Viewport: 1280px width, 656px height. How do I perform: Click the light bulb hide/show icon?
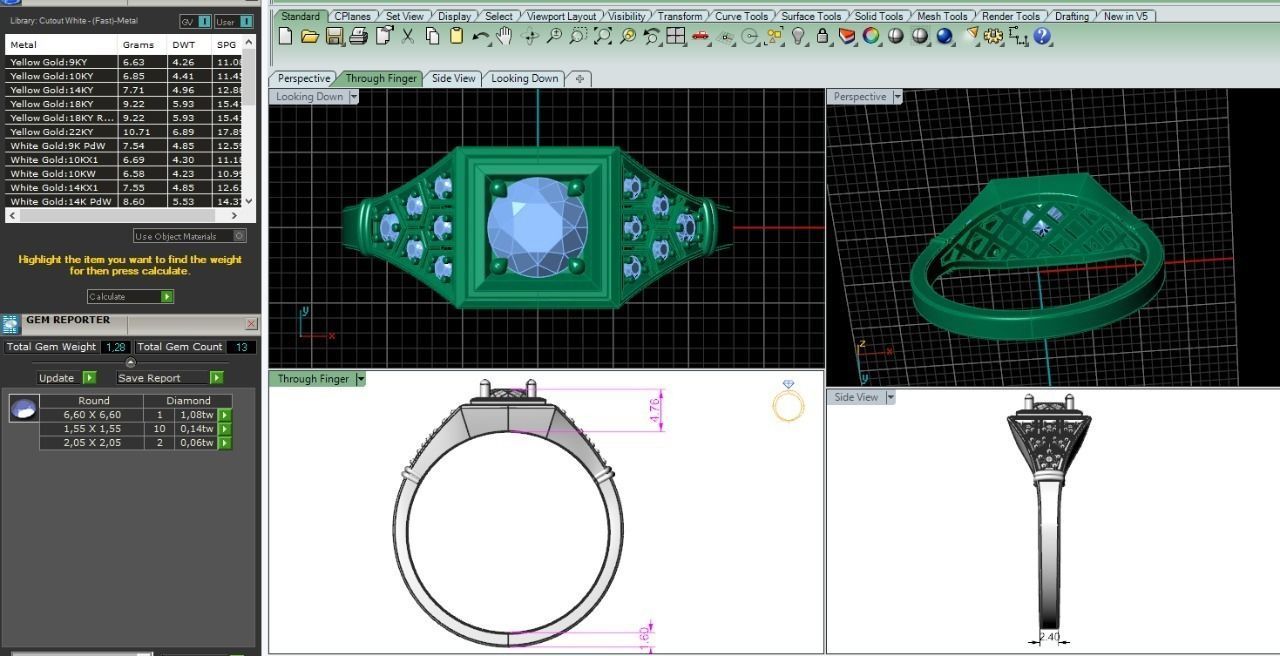click(x=798, y=36)
